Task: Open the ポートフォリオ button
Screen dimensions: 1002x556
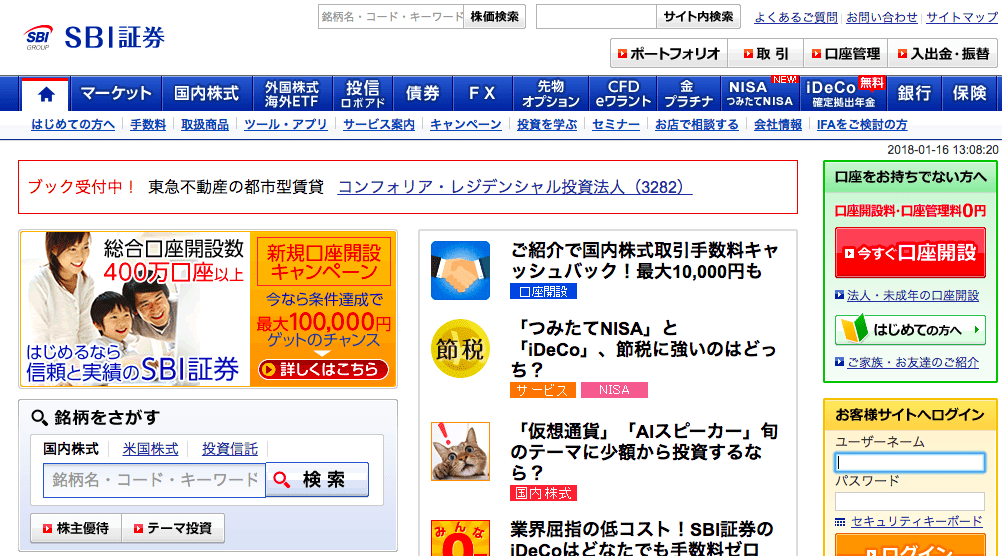Action: click(x=668, y=54)
